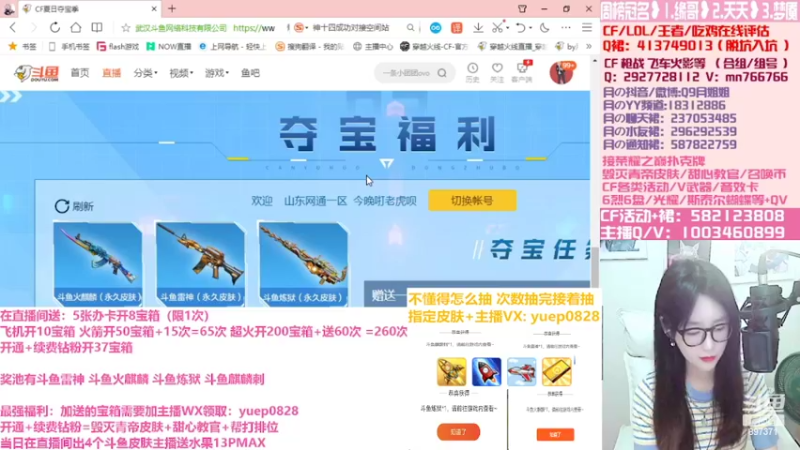
Task: Expand the 视频 dropdown menu
Action: [181, 73]
